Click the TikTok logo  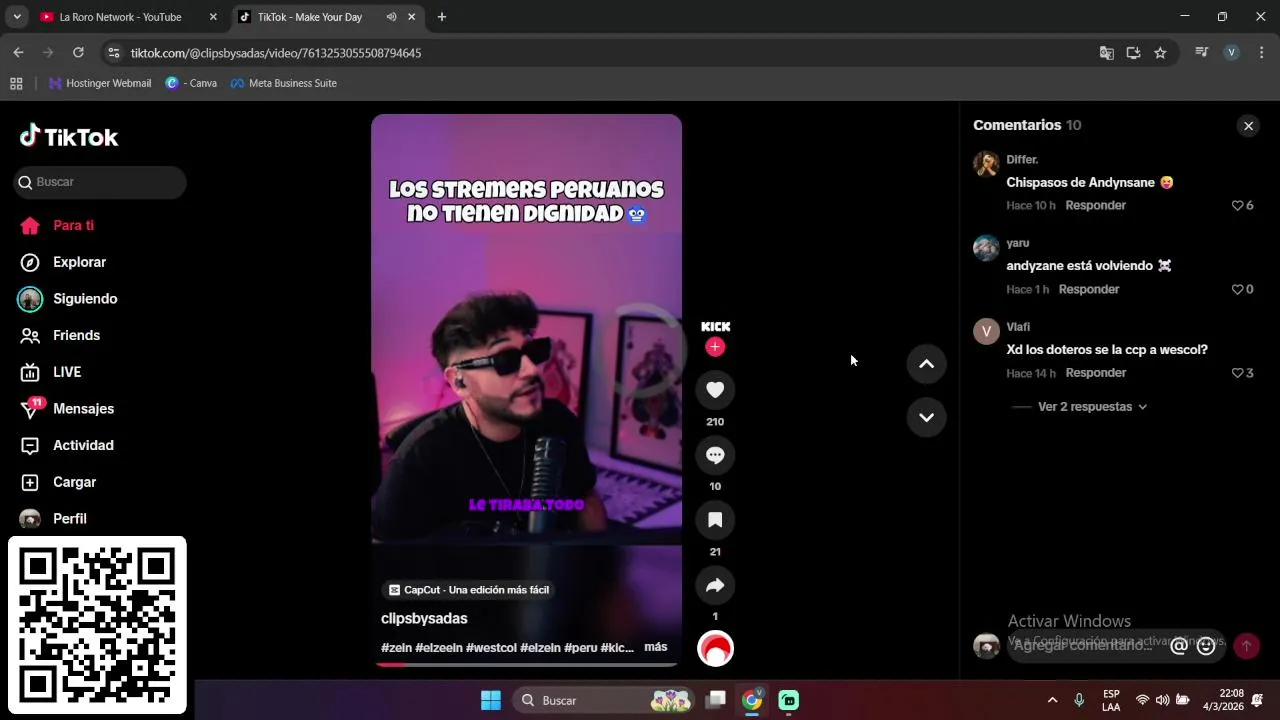pyautogui.click(x=69, y=137)
